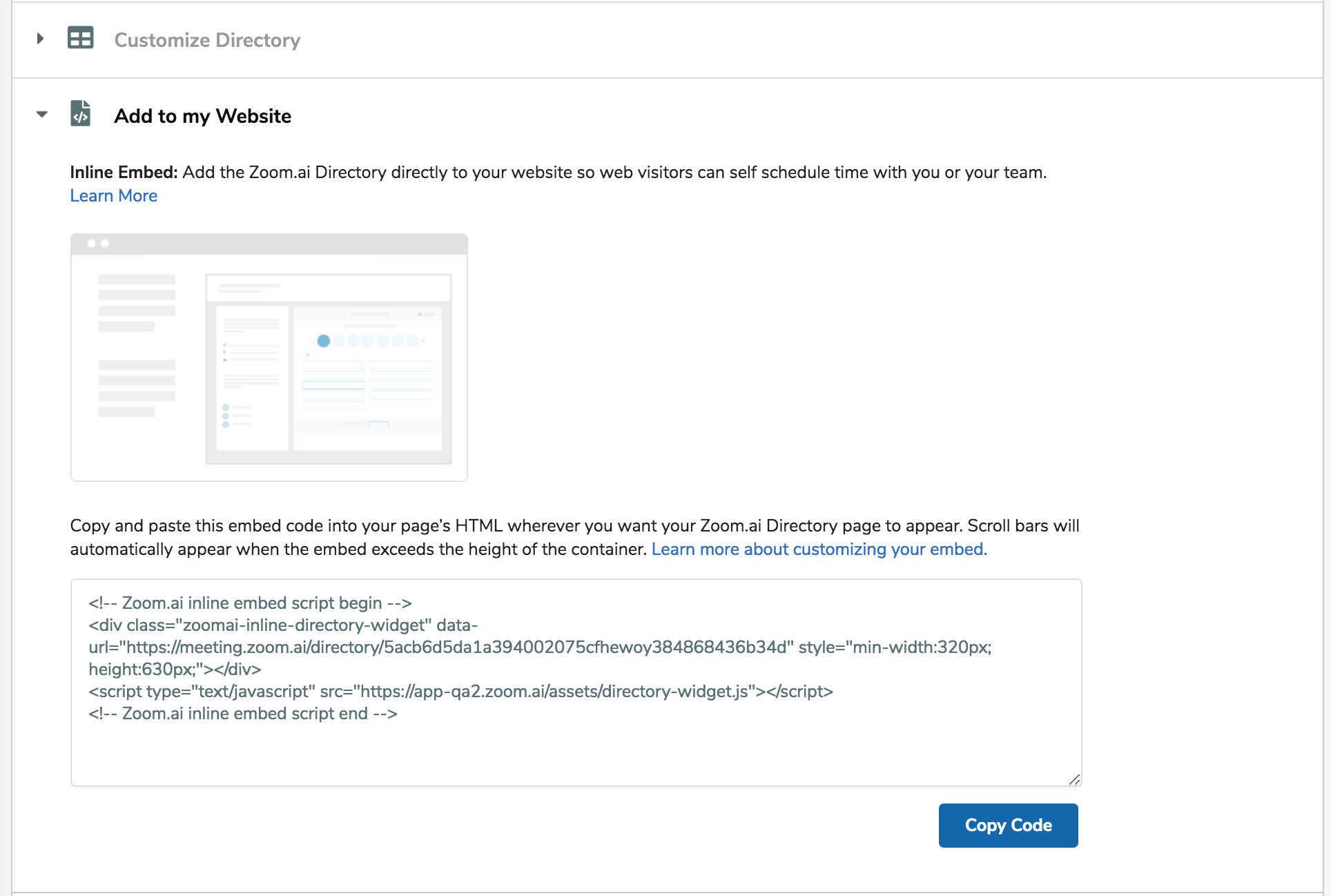The image size is (1331, 896).
Task: Grab the text area resize handle
Action: click(1074, 779)
